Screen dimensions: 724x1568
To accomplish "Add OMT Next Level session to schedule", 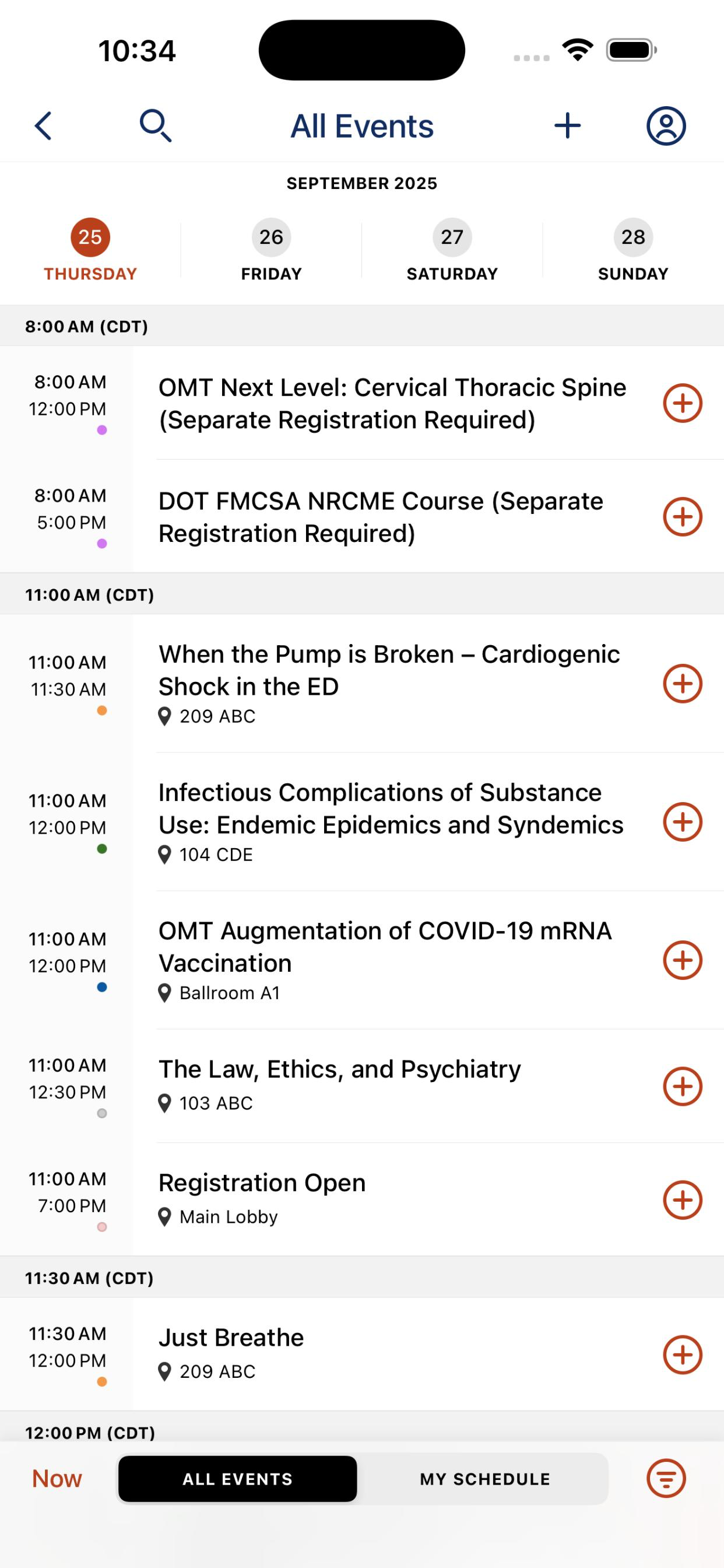I will [x=683, y=403].
